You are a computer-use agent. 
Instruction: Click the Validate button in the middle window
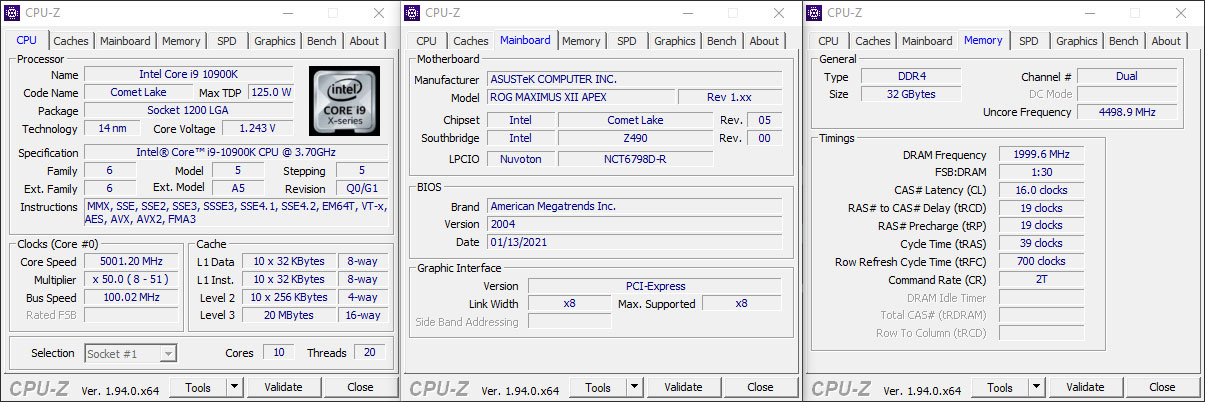pos(683,387)
